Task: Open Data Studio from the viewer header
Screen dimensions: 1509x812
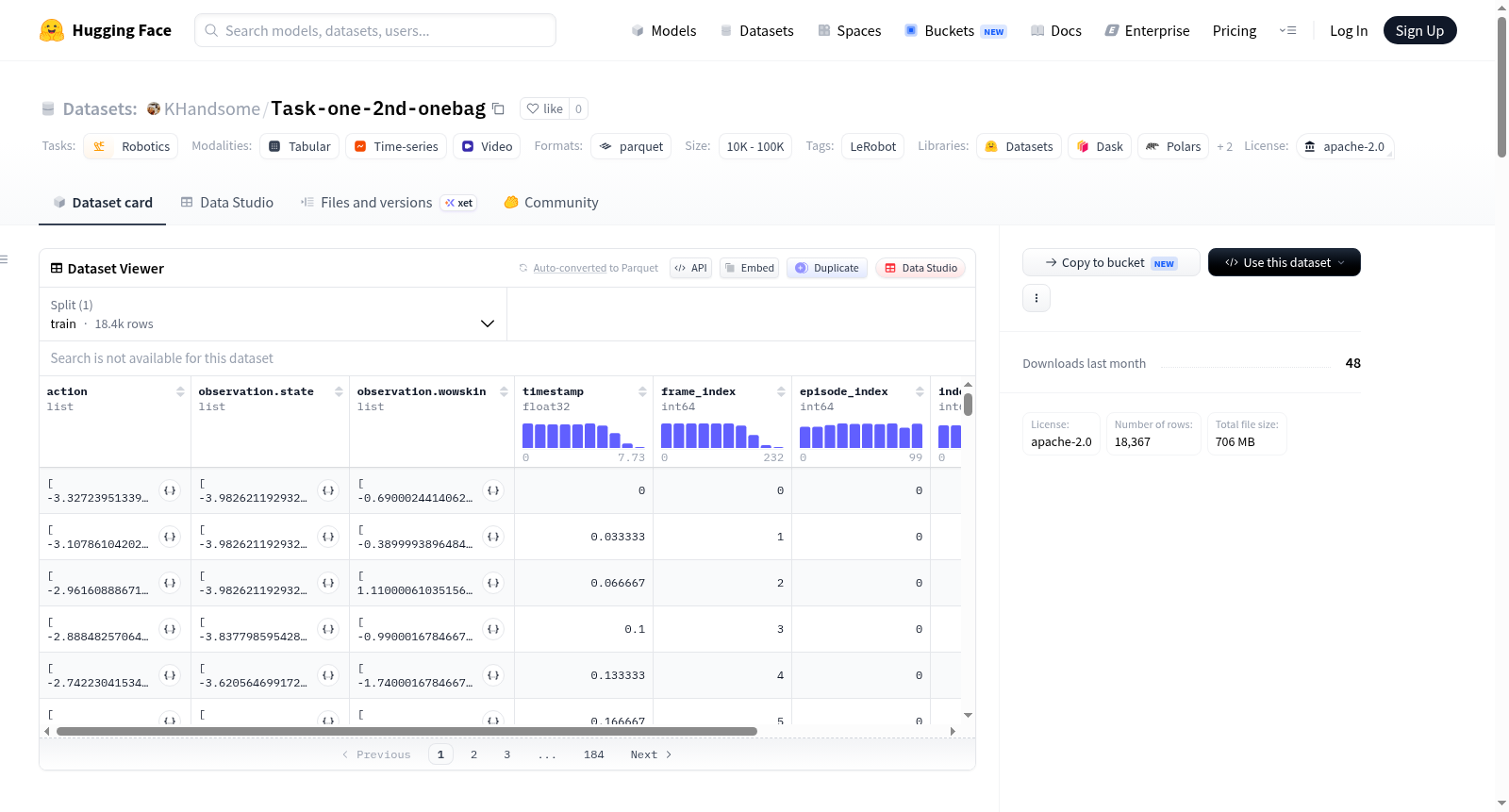Action: (x=920, y=268)
